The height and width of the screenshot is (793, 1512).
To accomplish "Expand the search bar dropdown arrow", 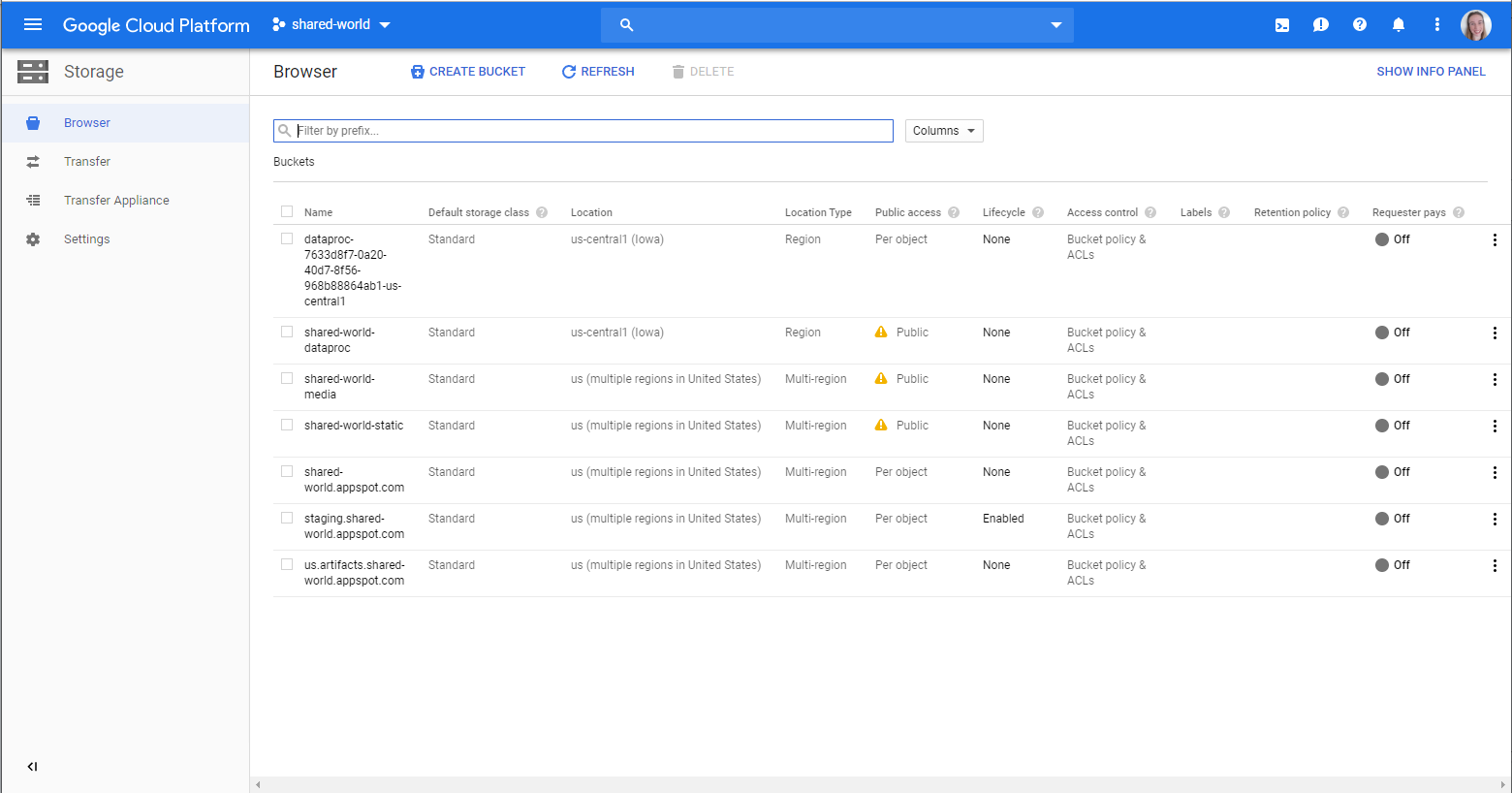I will (x=1056, y=25).
